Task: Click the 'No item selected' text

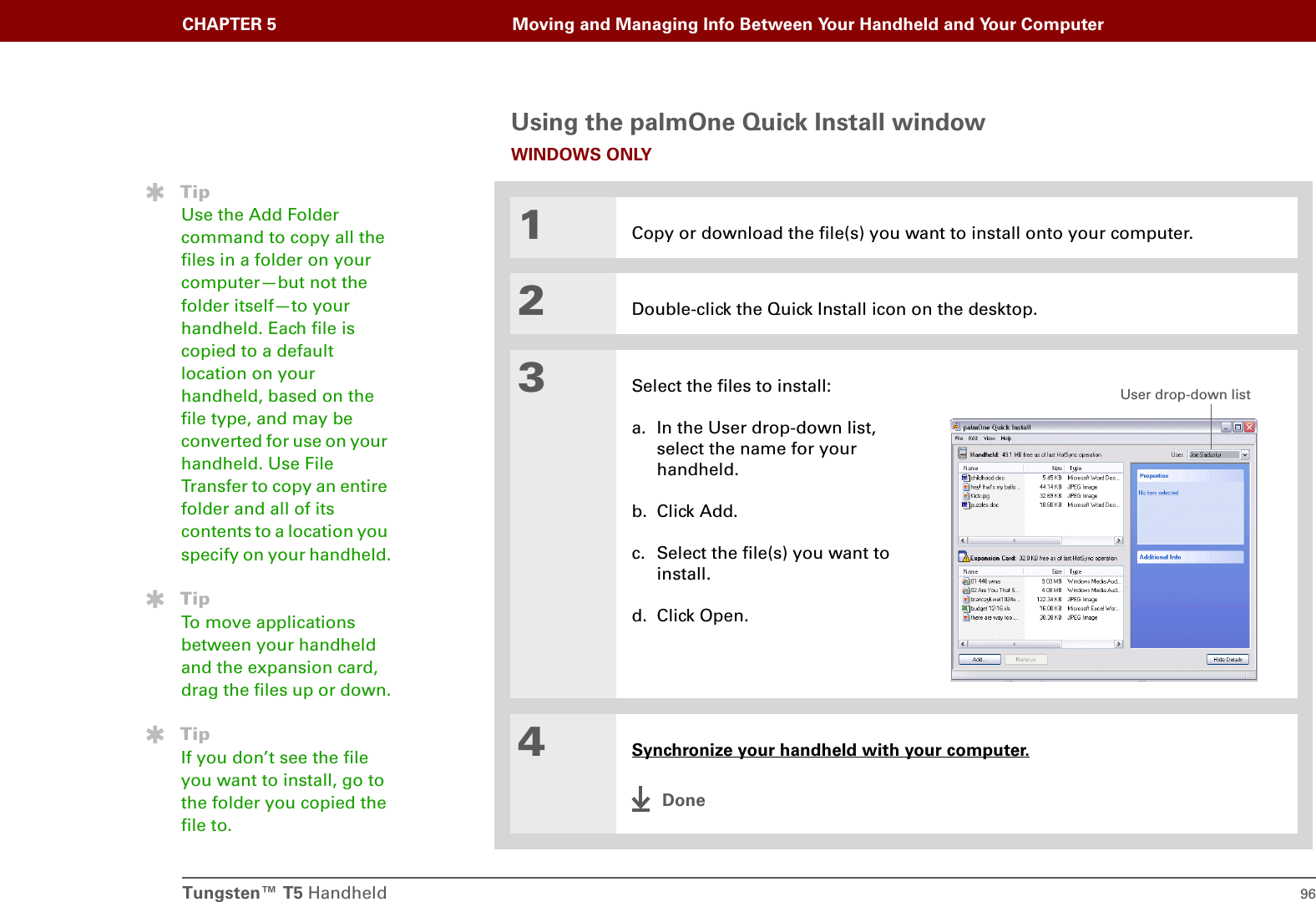Action: [x=1158, y=493]
